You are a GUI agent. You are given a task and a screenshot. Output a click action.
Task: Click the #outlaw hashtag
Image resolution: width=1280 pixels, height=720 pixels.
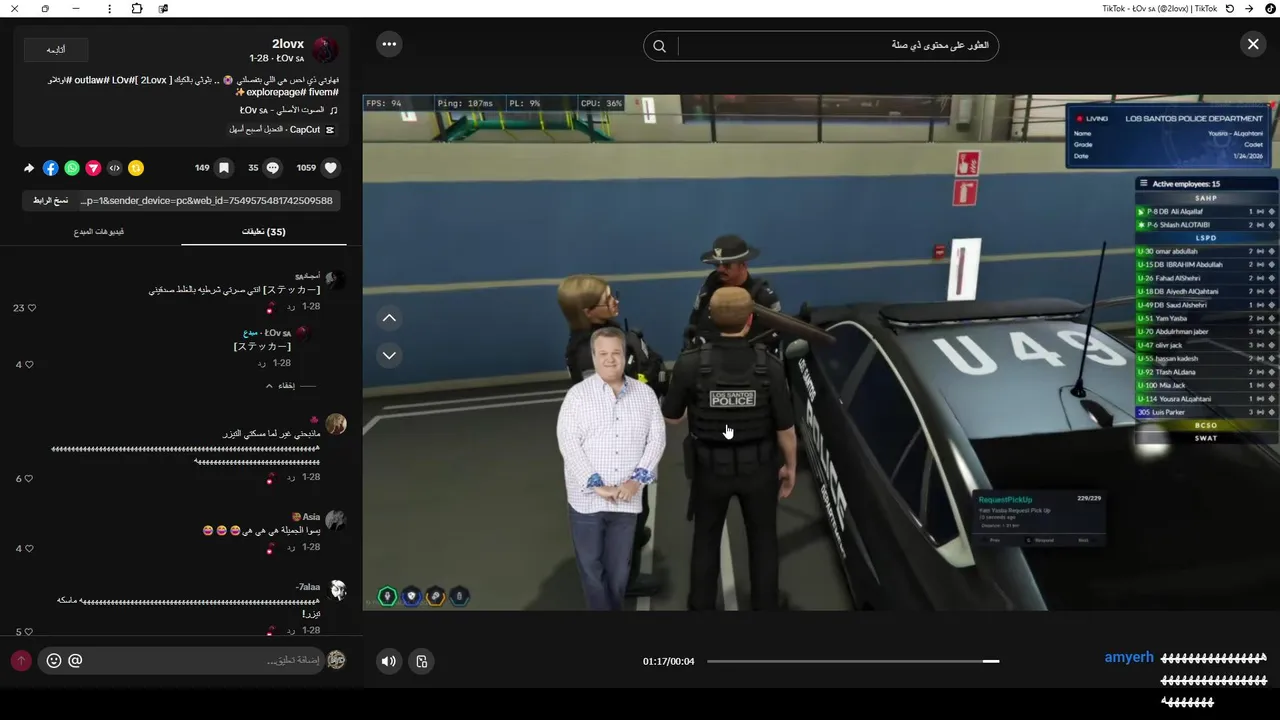coord(92,79)
